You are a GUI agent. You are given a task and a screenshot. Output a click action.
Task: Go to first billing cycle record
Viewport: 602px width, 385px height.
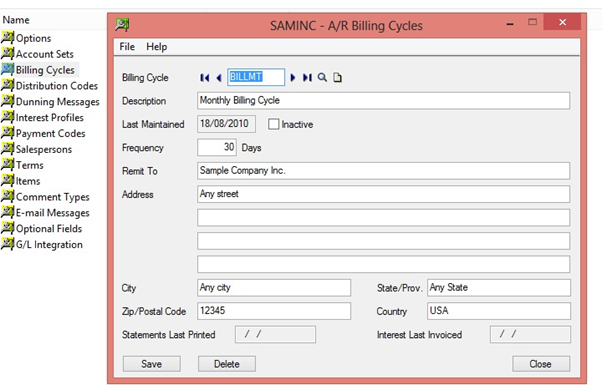[x=205, y=78]
